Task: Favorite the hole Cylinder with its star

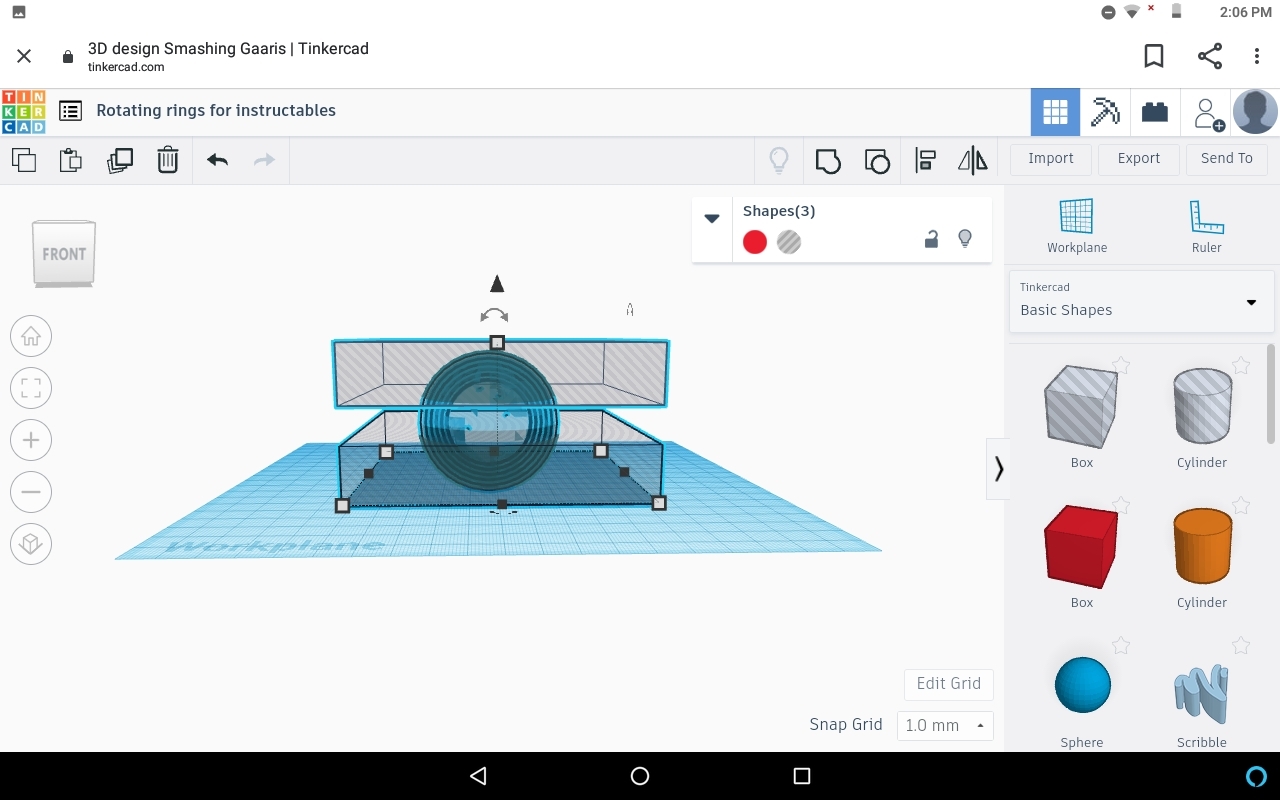Action: pos(1241,365)
